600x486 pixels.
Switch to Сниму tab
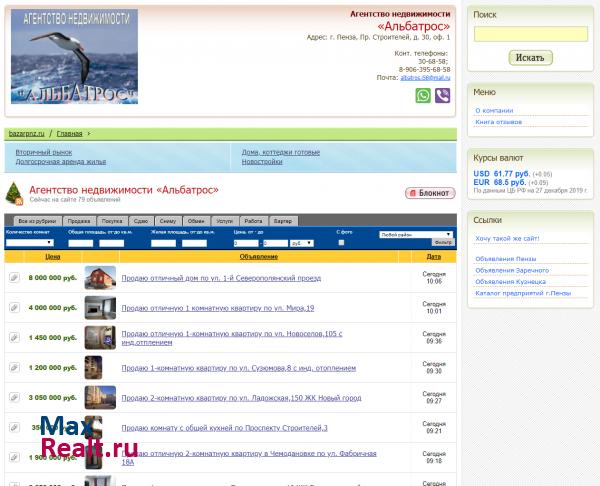(168, 221)
